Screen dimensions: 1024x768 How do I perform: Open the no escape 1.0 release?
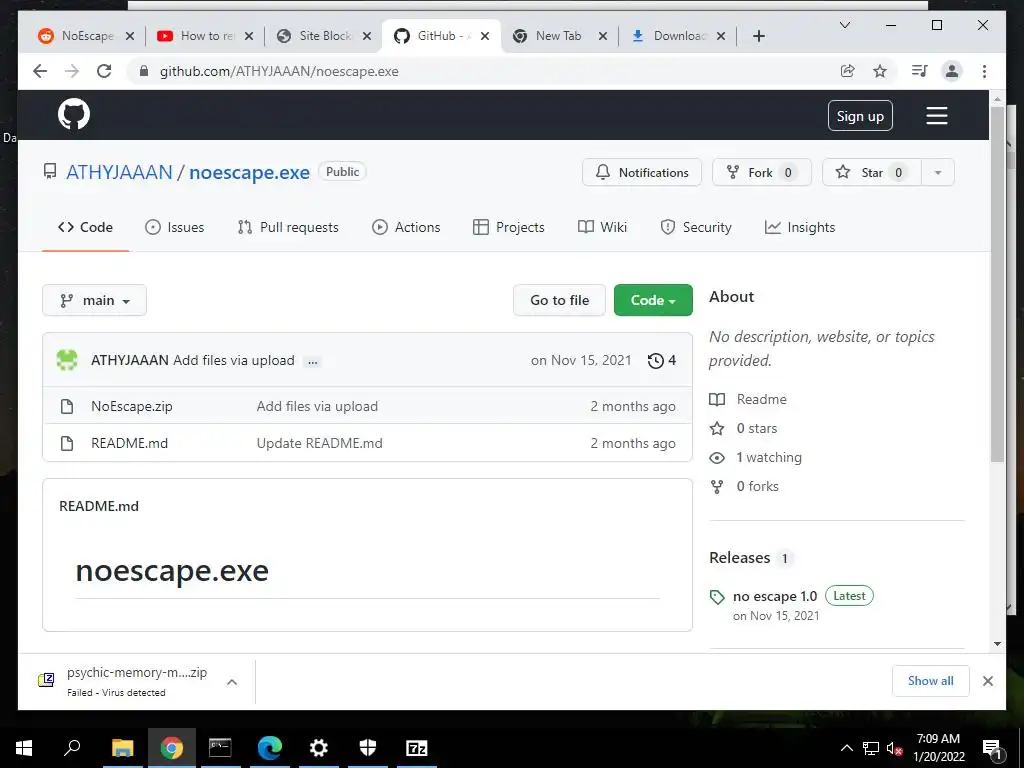775,596
